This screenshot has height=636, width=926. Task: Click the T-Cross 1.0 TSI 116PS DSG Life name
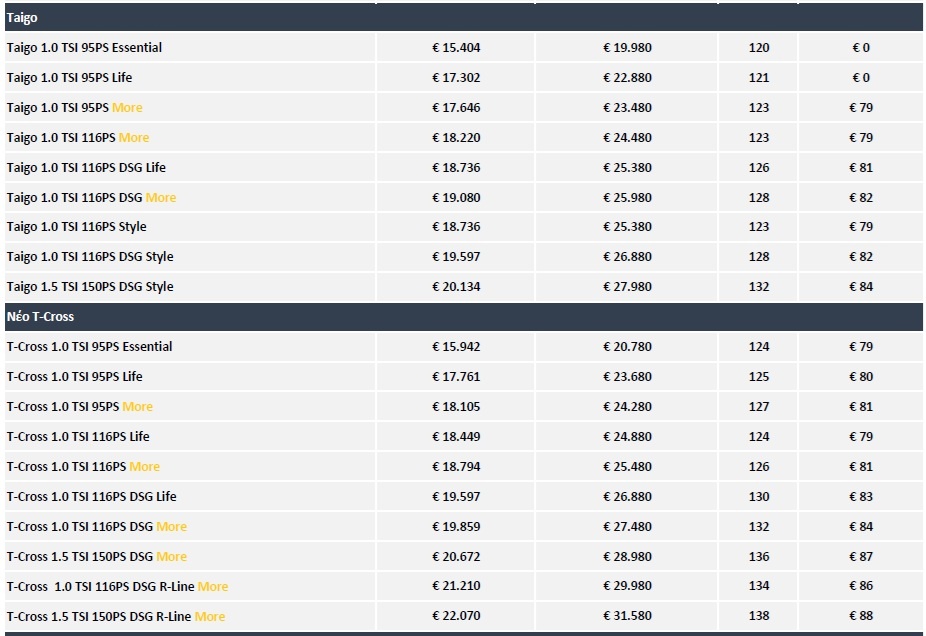pyautogui.click(x=92, y=497)
